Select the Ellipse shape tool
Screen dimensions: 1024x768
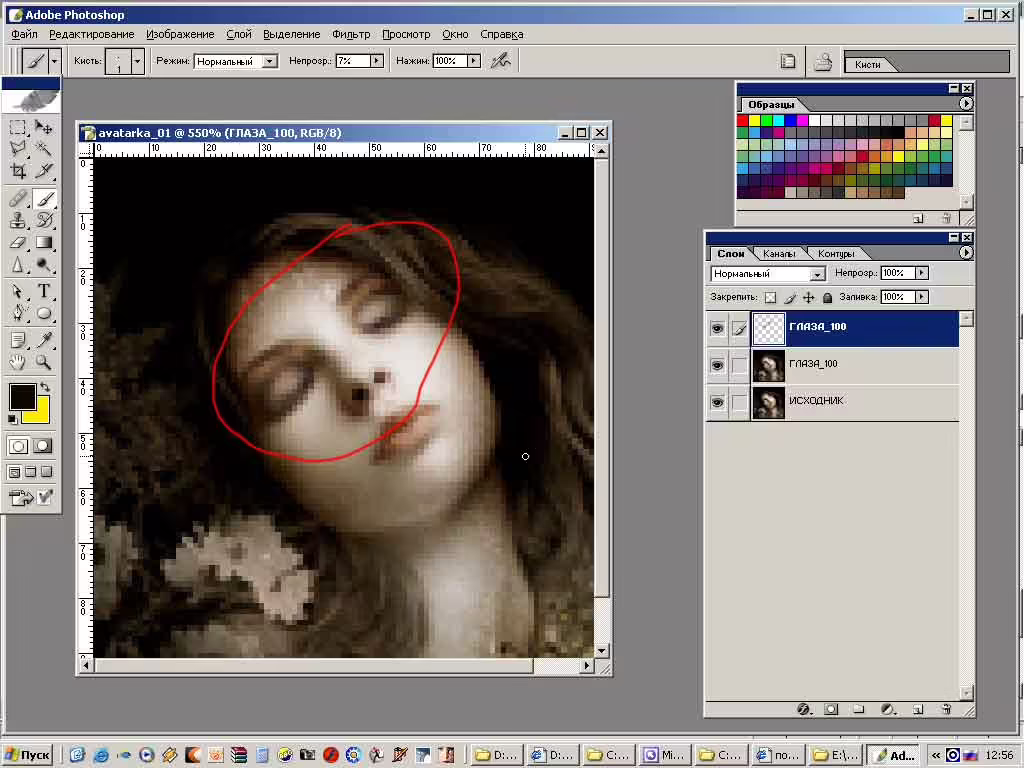(44, 313)
